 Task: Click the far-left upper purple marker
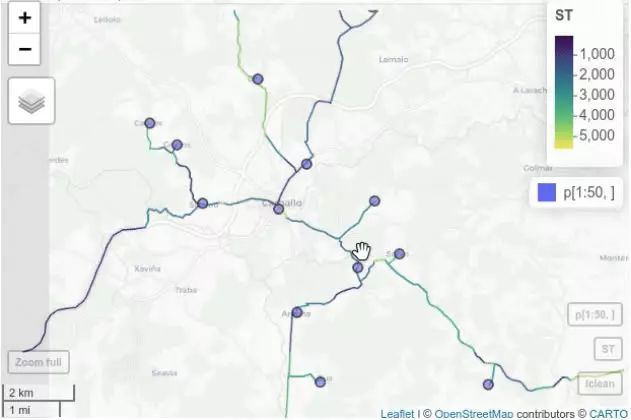pyautogui.click(x=150, y=123)
